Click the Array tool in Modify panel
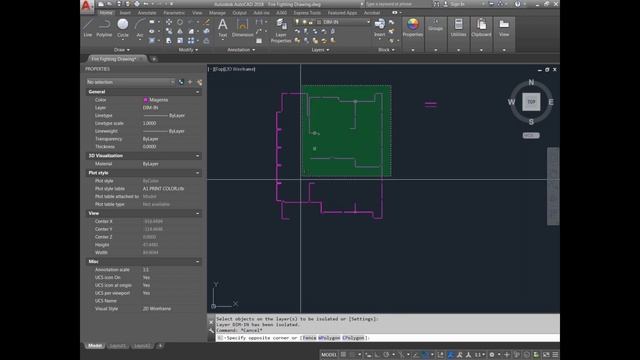 coord(191,40)
